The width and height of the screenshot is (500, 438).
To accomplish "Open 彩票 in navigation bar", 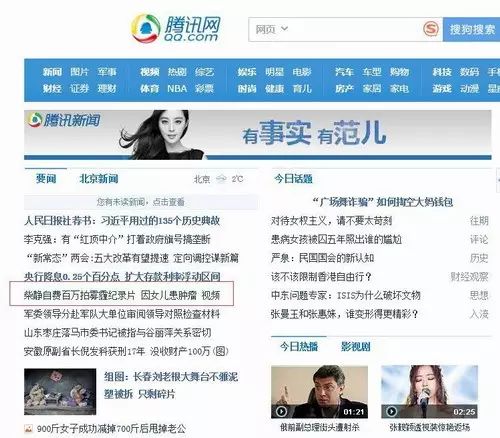I will pos(204,89).
